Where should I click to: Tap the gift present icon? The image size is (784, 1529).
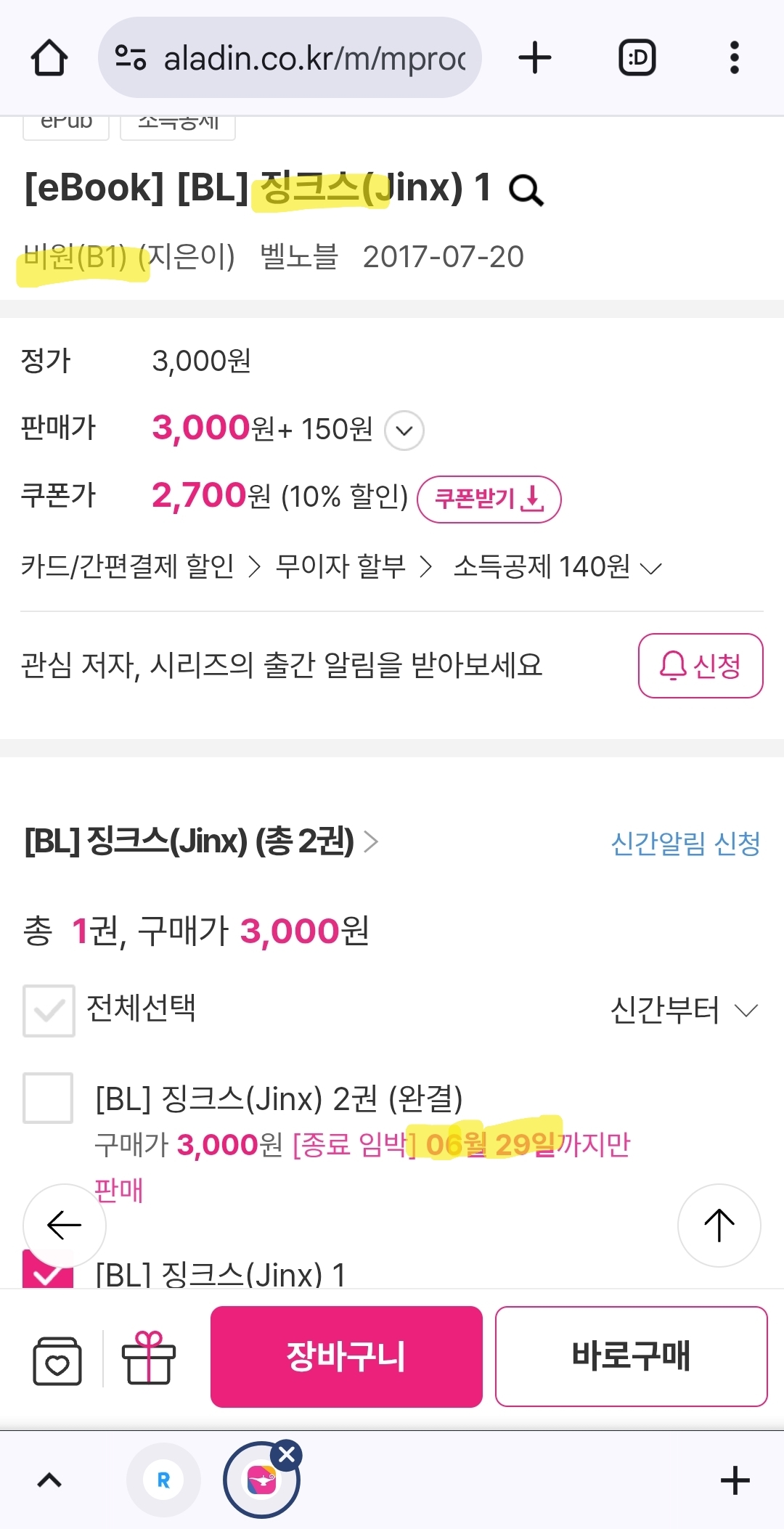pyautogui.click(x=148, y=1358)
